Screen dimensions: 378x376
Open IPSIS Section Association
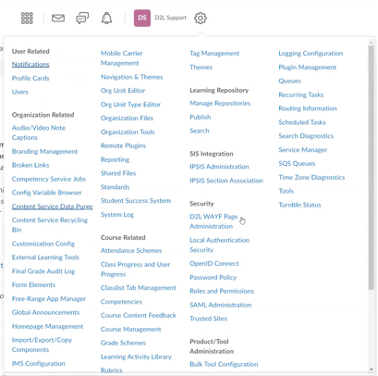tap(226, 180)
